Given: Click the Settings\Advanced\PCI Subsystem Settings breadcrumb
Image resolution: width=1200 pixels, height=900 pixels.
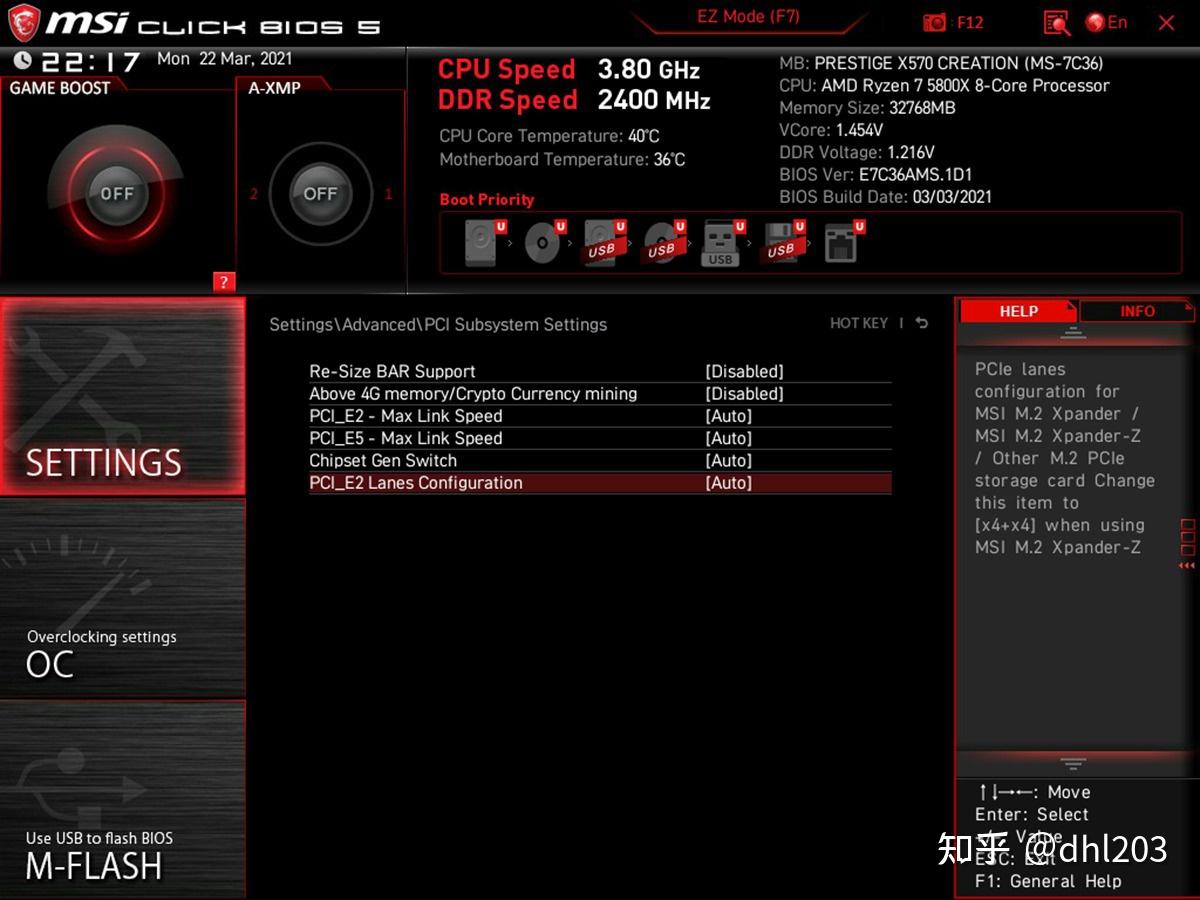Looking at the screenshot, I should point(438,324).
